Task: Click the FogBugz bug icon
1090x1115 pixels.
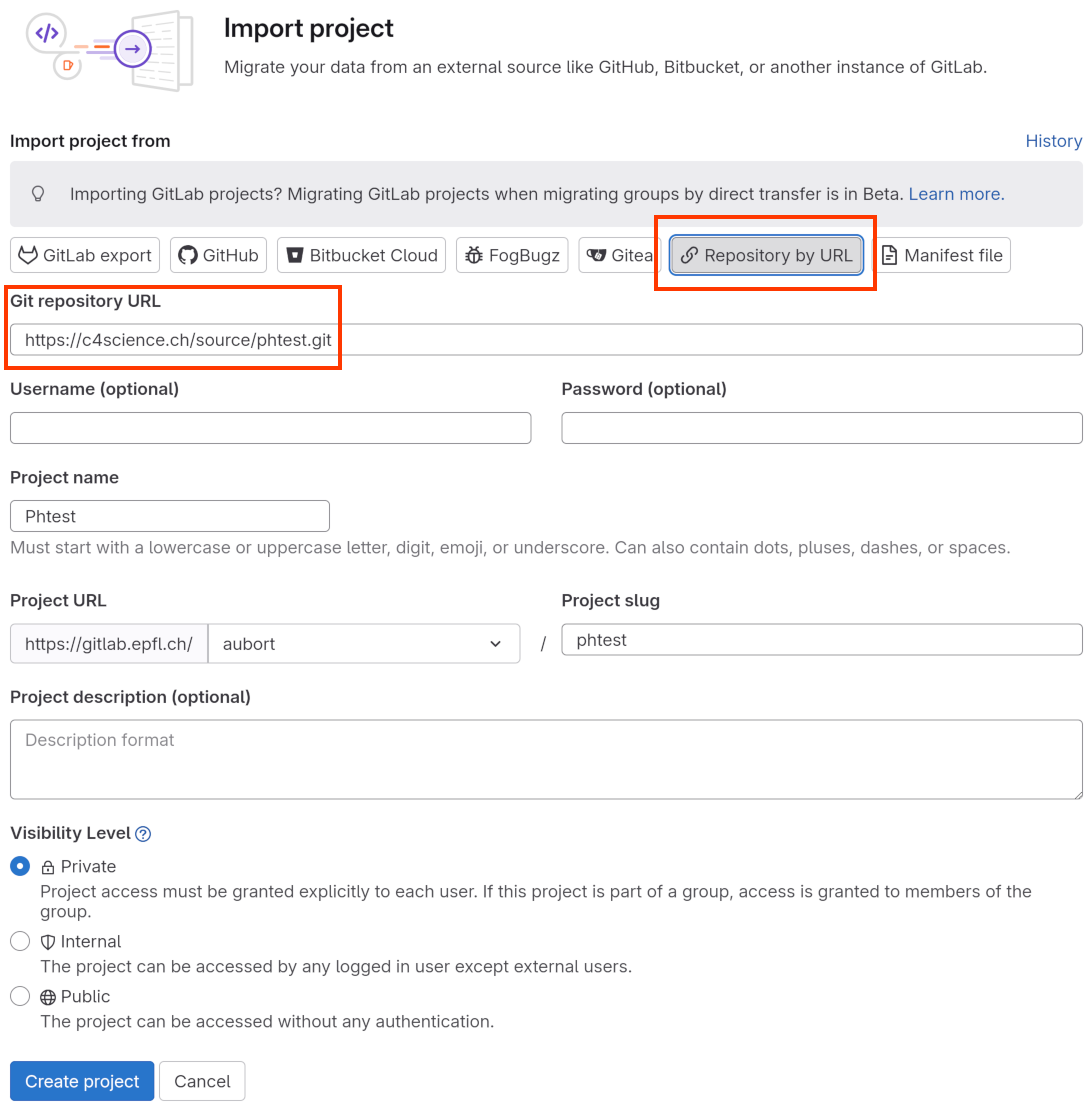Action: click(x=474, y=255)
